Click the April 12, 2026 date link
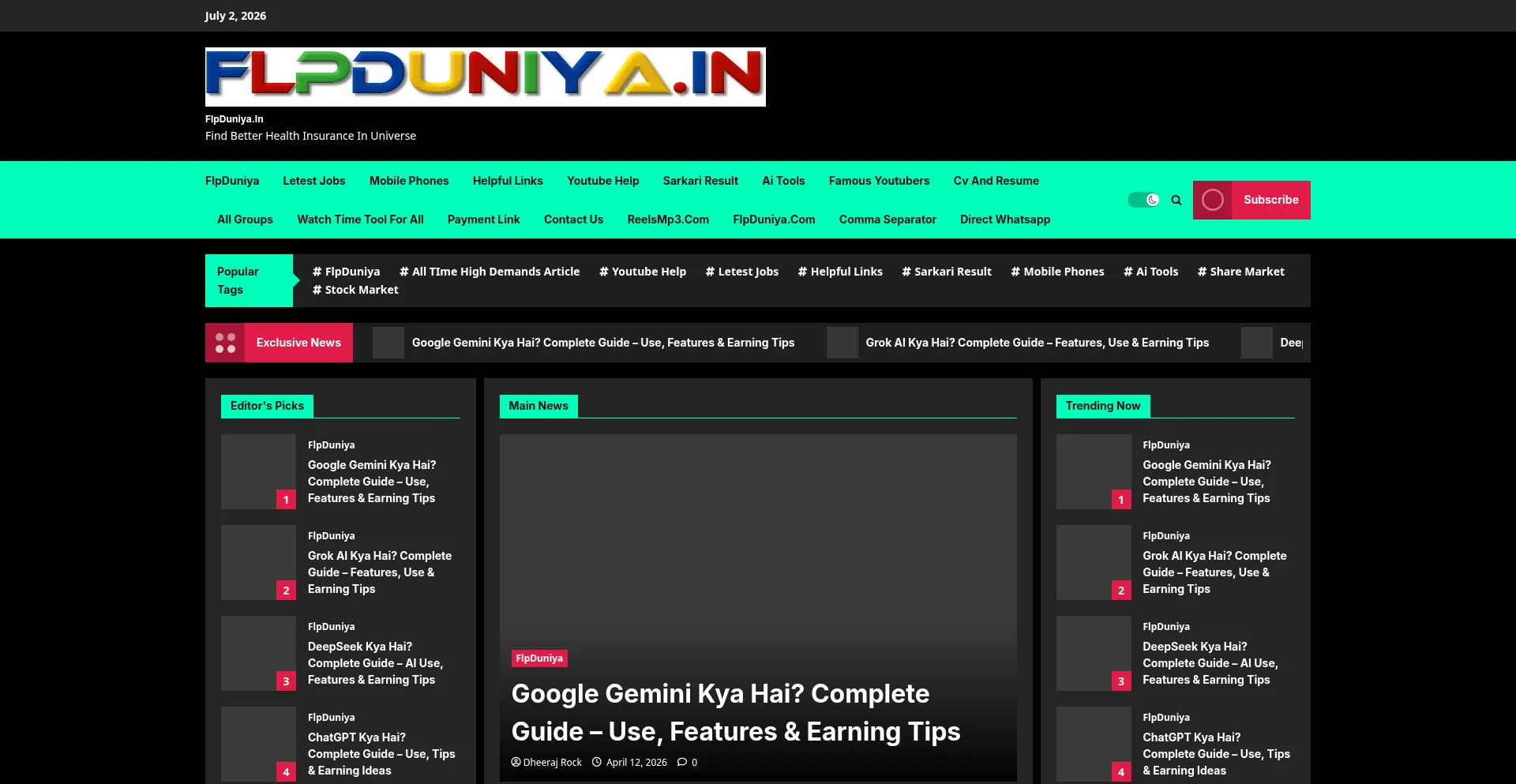1516x784 pixels. coord(629,763)
